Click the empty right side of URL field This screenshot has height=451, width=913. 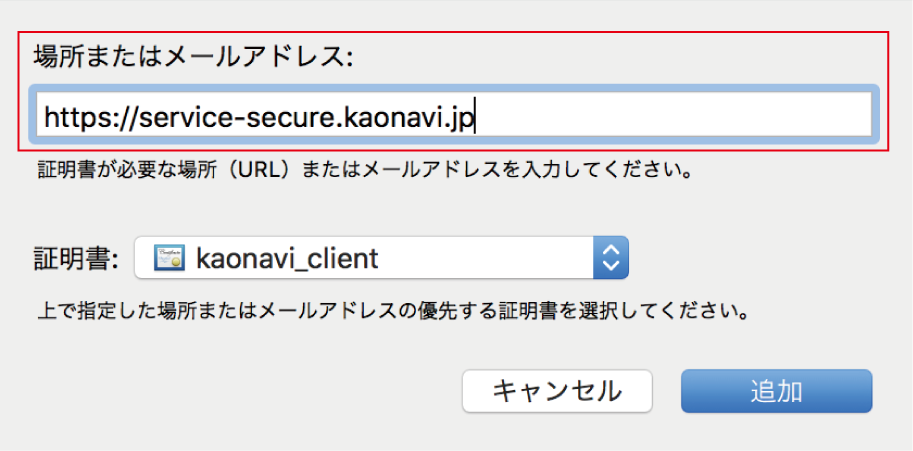coord(673,115)
